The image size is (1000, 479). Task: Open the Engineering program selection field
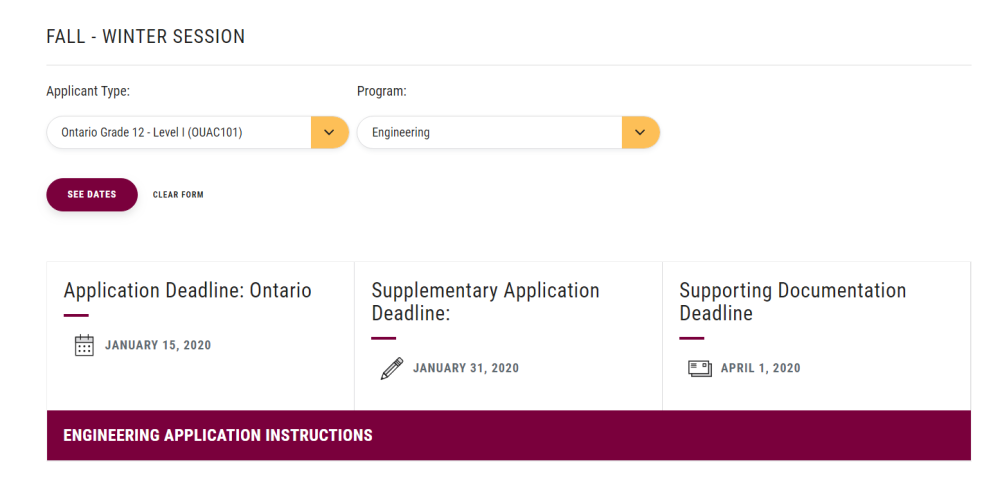click(490, 133)
